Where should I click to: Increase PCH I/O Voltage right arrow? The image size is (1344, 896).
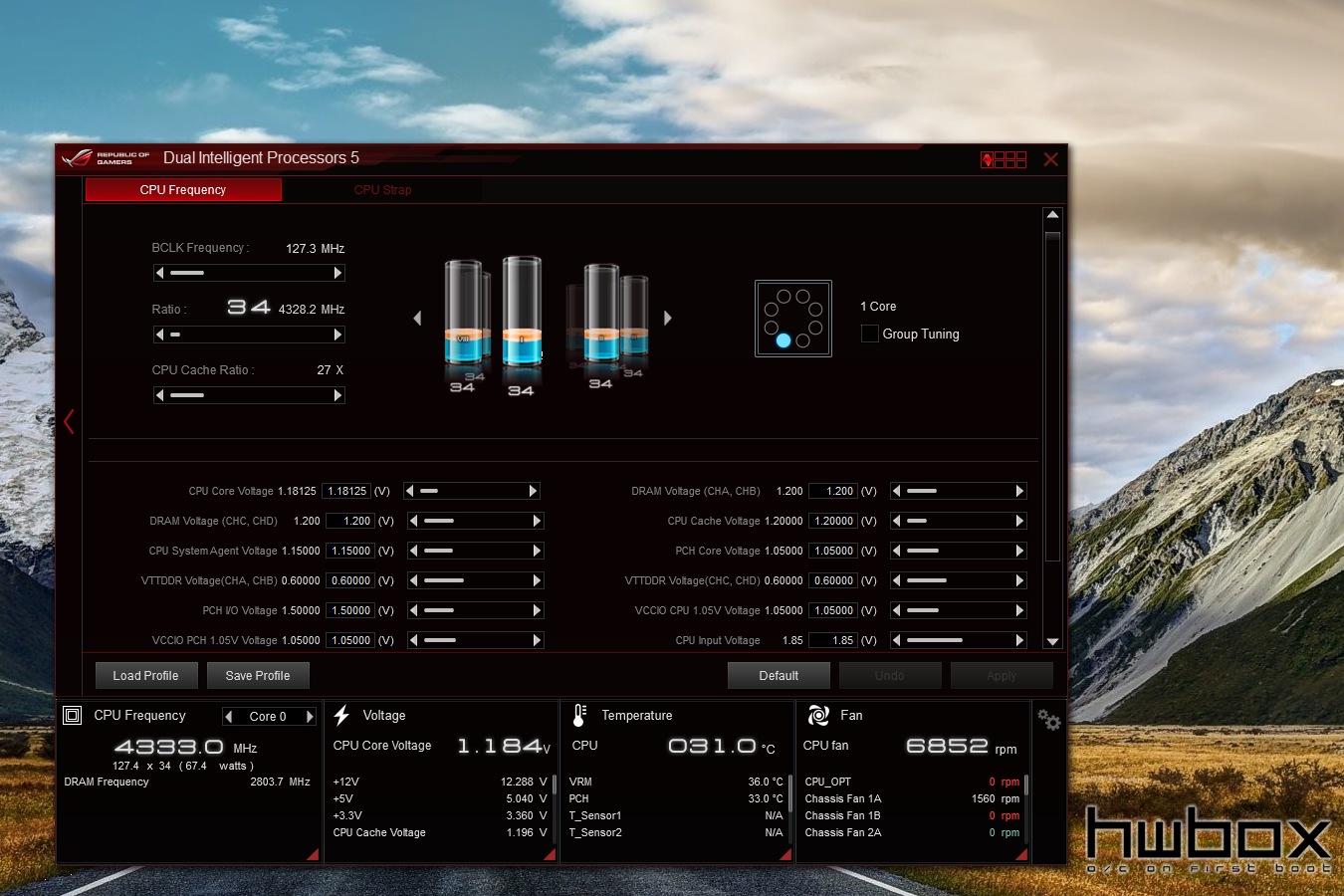(x=537, y=610)
